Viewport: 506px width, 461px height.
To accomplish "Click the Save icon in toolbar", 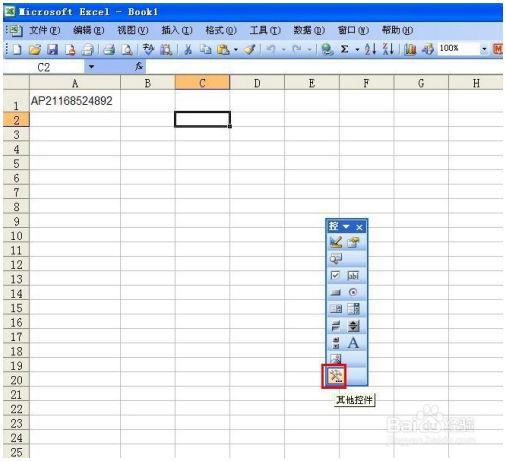I will pos(52,50).
